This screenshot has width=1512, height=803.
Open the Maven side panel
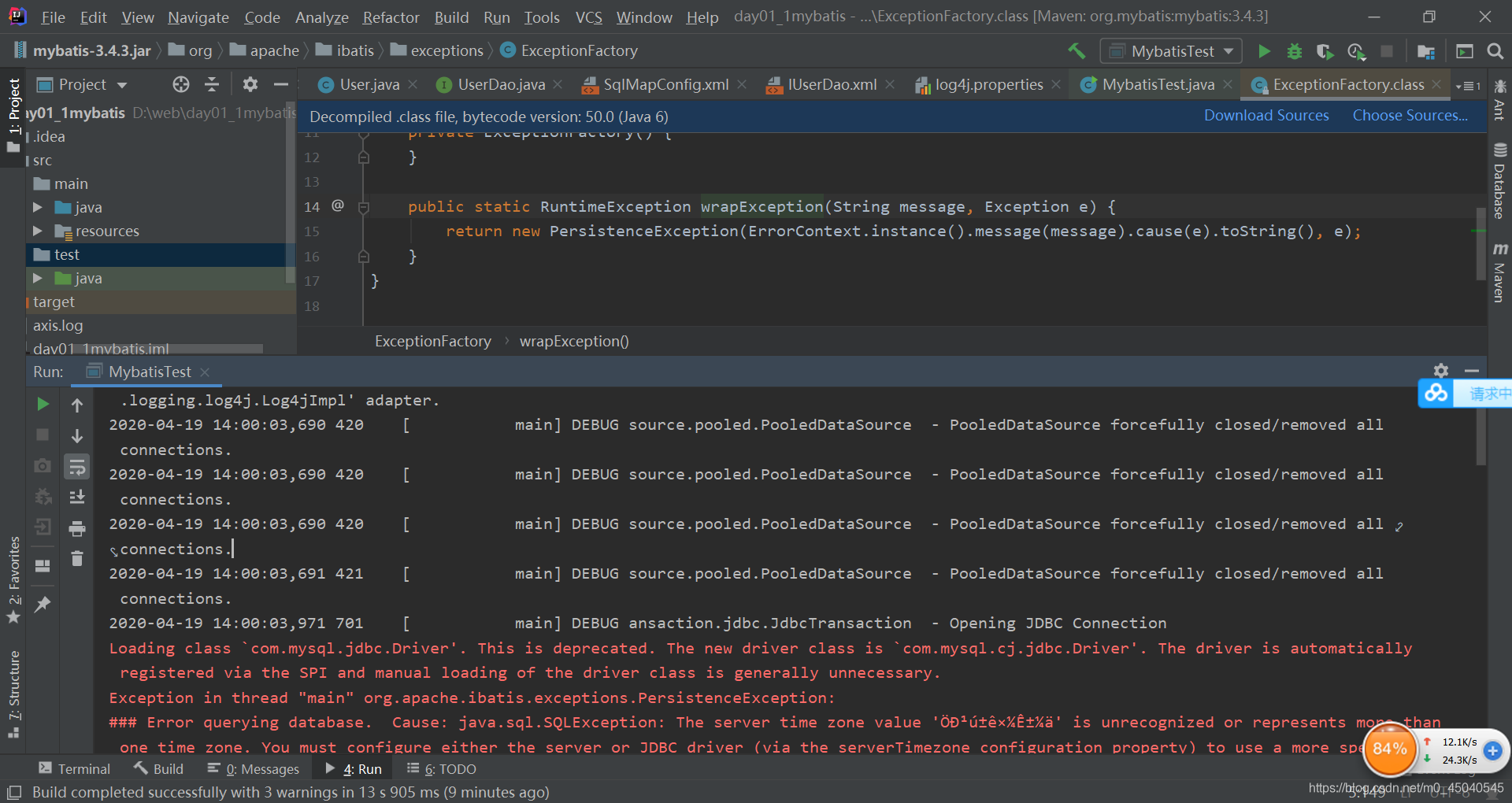click(1499, 272)
